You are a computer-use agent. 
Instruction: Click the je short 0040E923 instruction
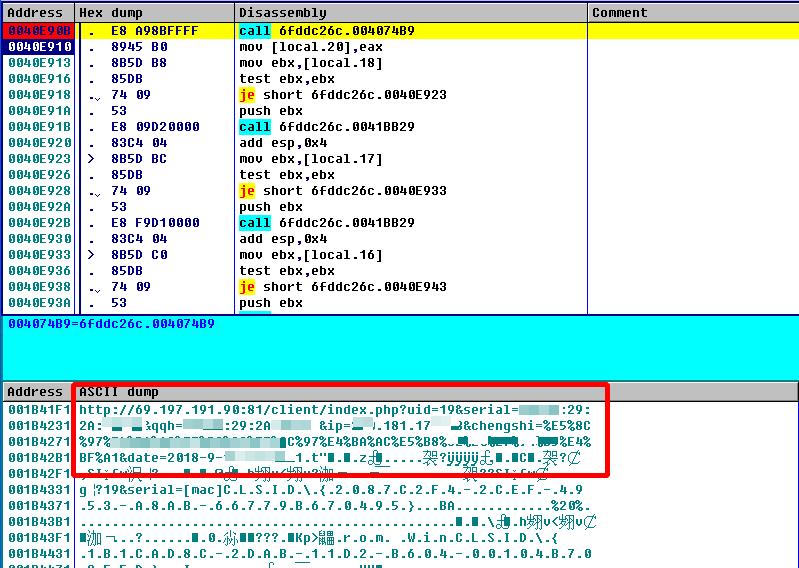tap(343, 95)
